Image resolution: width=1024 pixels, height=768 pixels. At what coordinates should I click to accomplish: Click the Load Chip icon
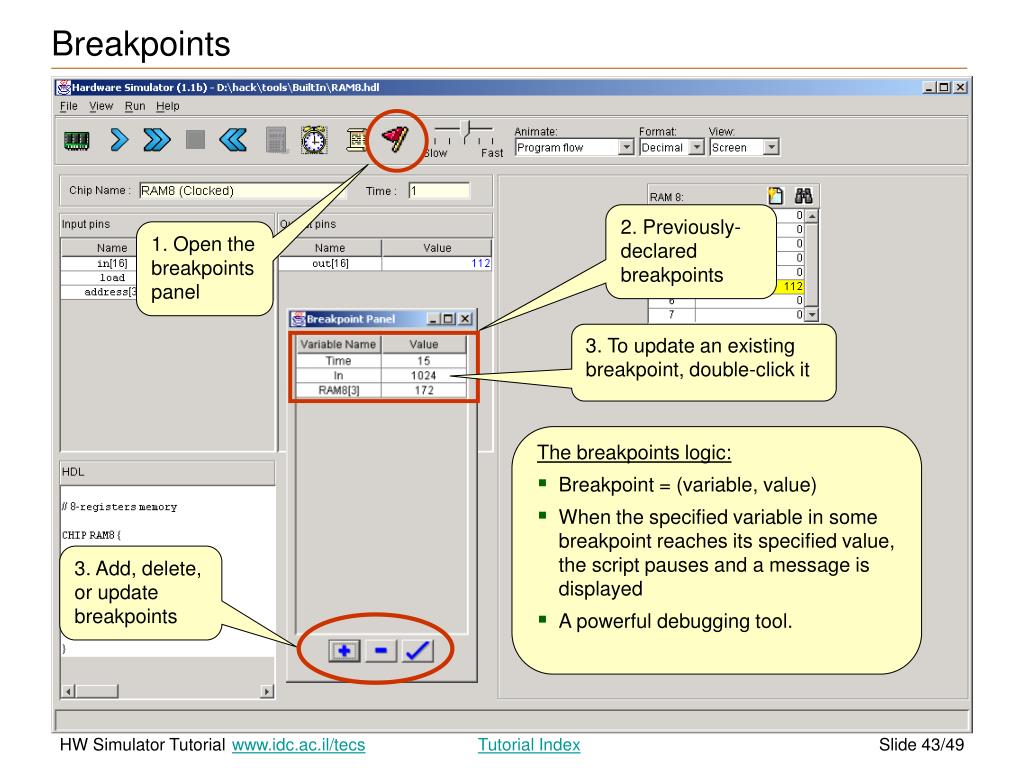pyautogui.click(x=76, y=140)
